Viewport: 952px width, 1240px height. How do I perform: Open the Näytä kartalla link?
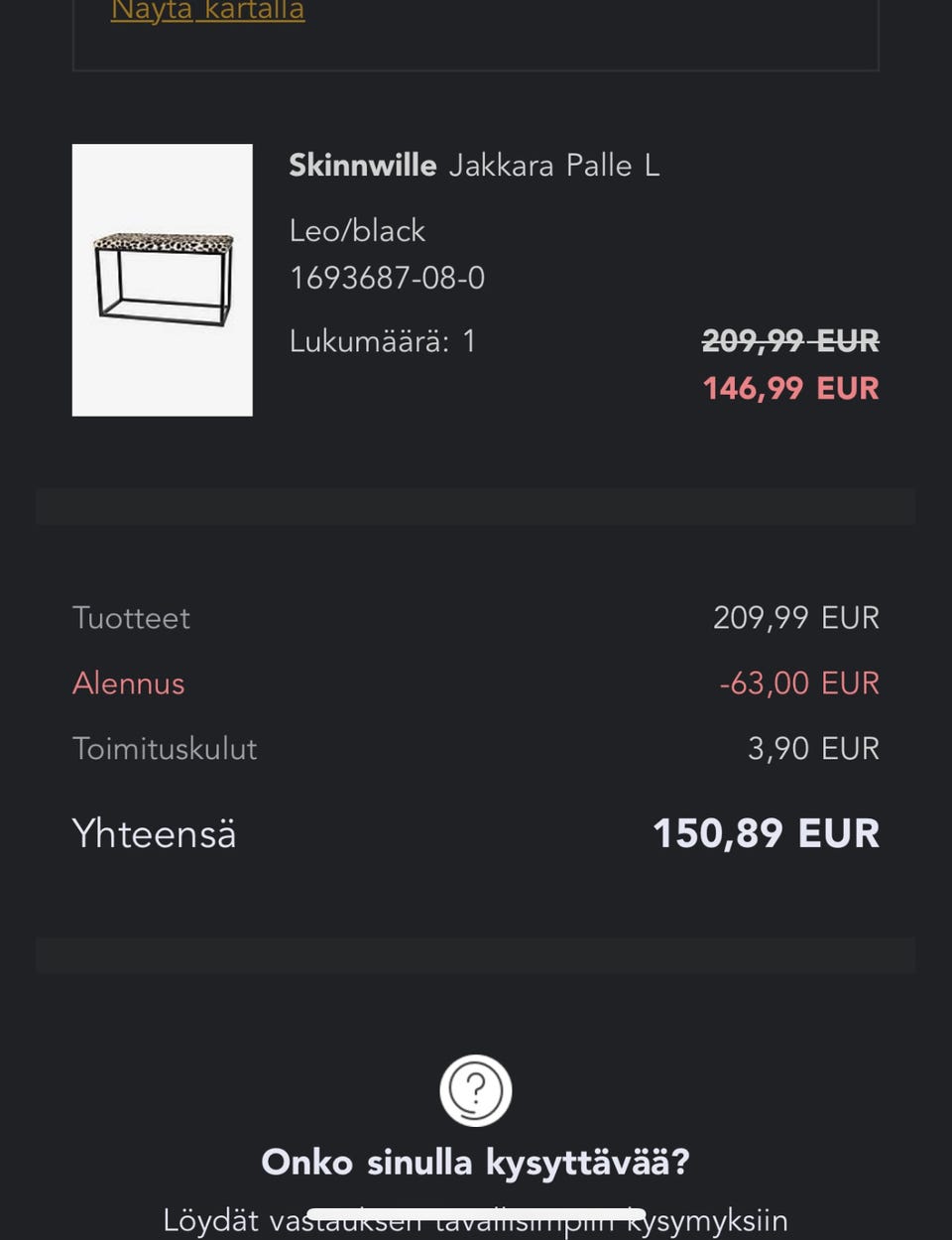pyautogui.click(x=207, y=12)
